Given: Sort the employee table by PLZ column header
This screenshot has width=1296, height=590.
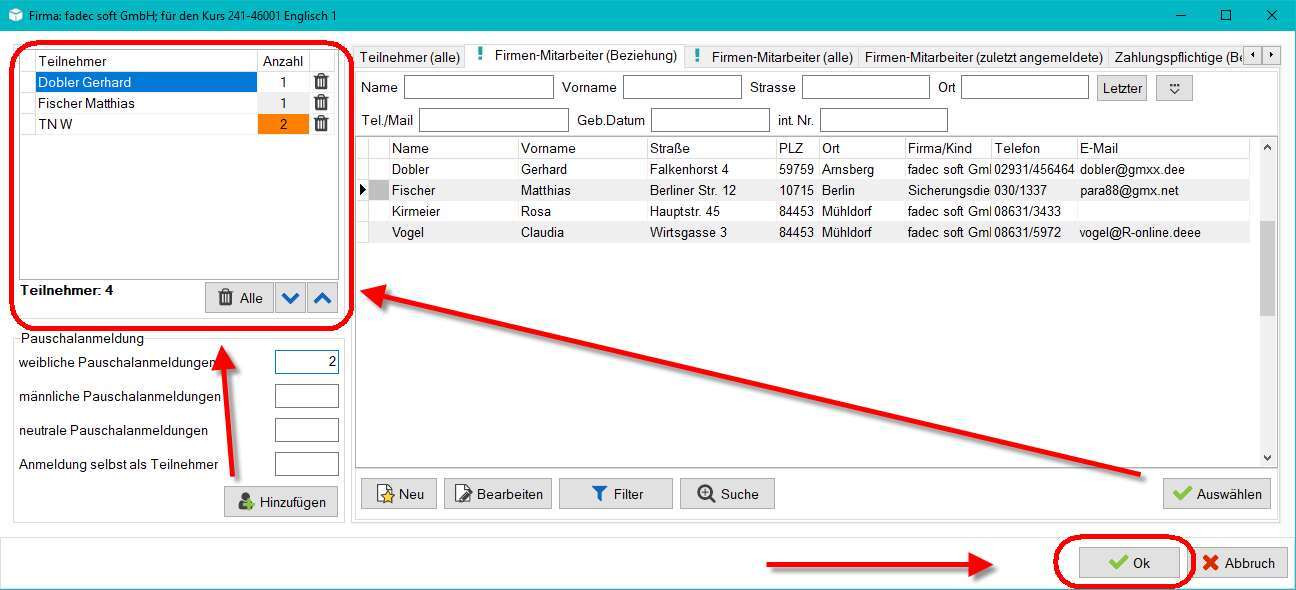Looking at the screenshot, I should tap(796, 148).
